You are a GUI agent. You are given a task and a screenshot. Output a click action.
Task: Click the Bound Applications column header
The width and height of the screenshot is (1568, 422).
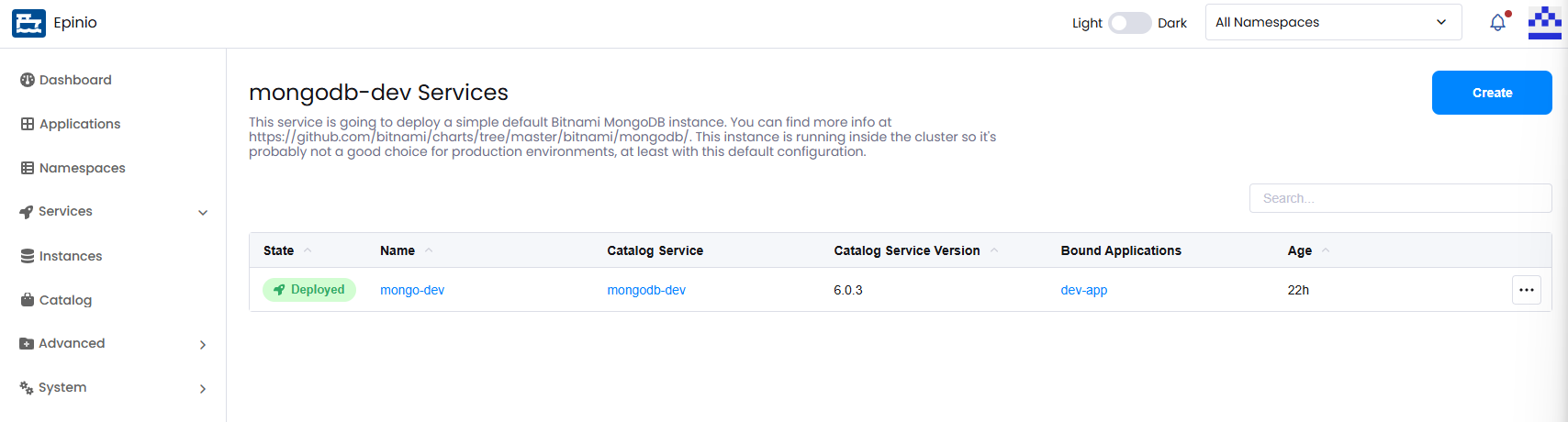pos(1121,250)
